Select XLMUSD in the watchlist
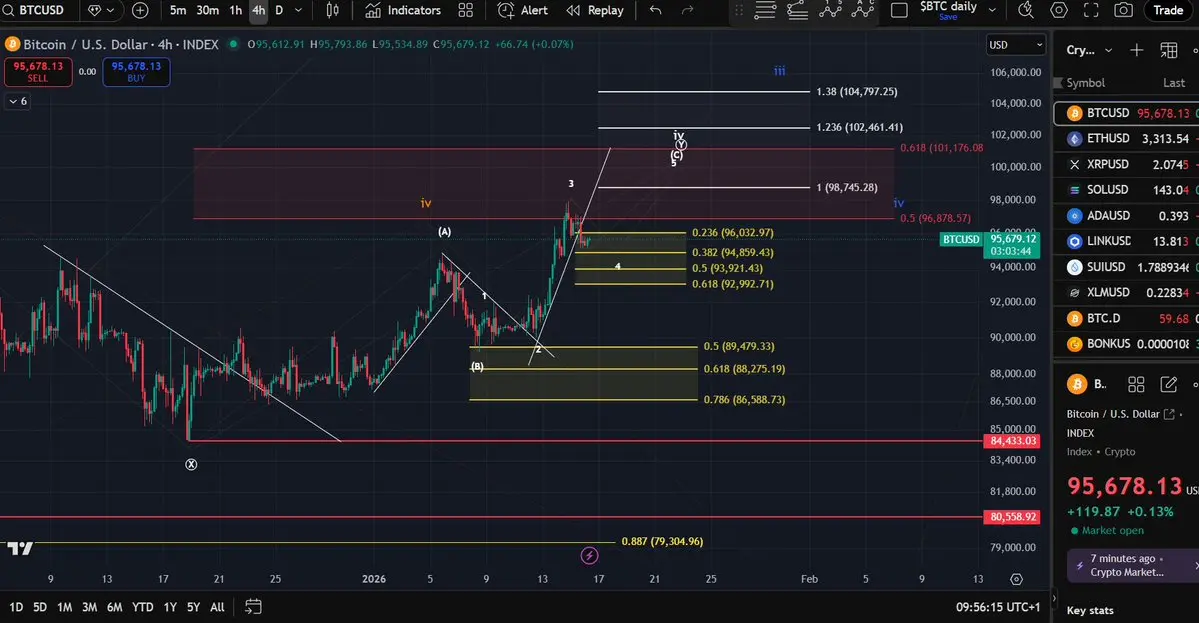 (x=1126, y=293)
